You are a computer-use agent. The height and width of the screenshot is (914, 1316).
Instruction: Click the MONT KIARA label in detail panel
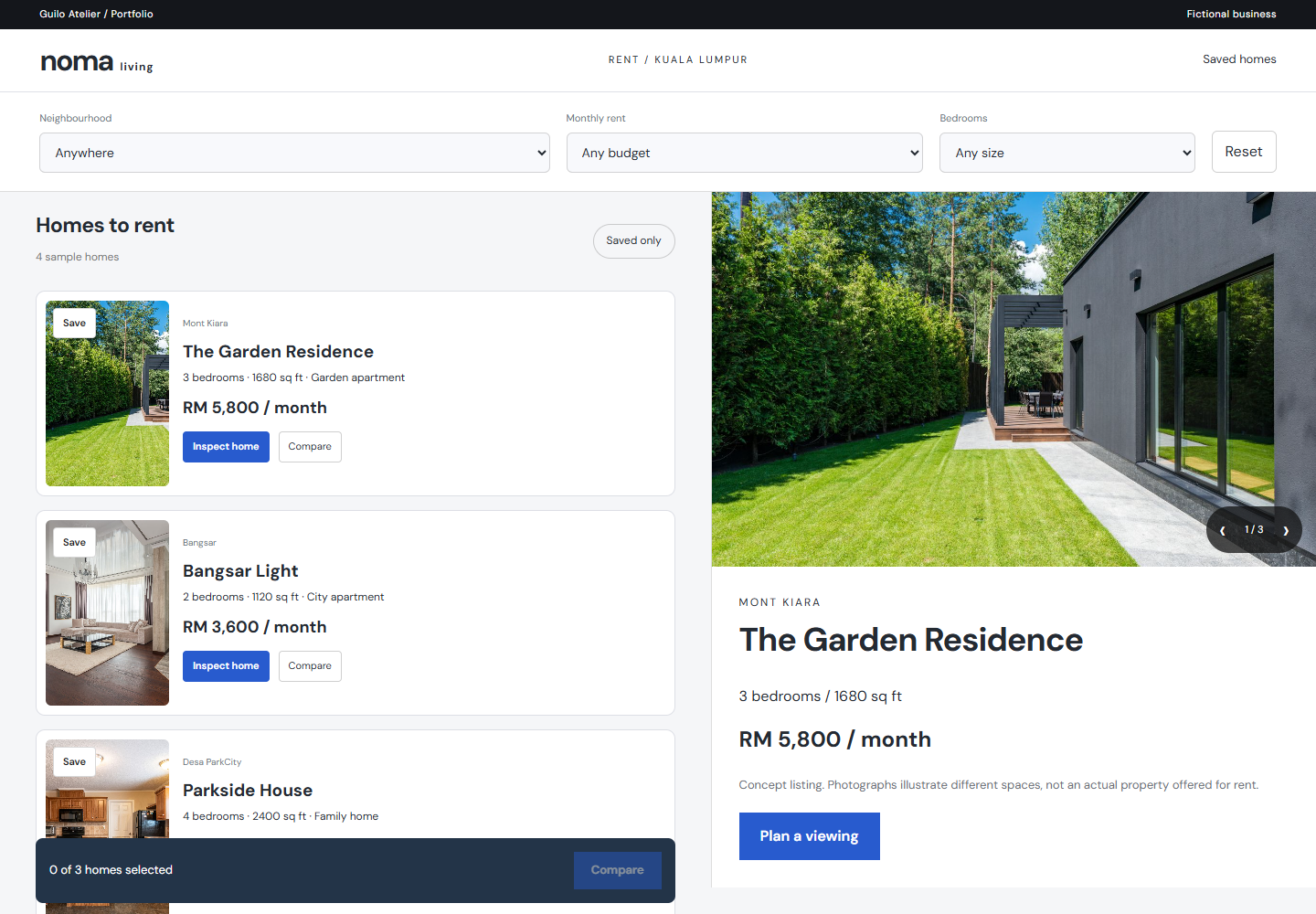(780, 602)
